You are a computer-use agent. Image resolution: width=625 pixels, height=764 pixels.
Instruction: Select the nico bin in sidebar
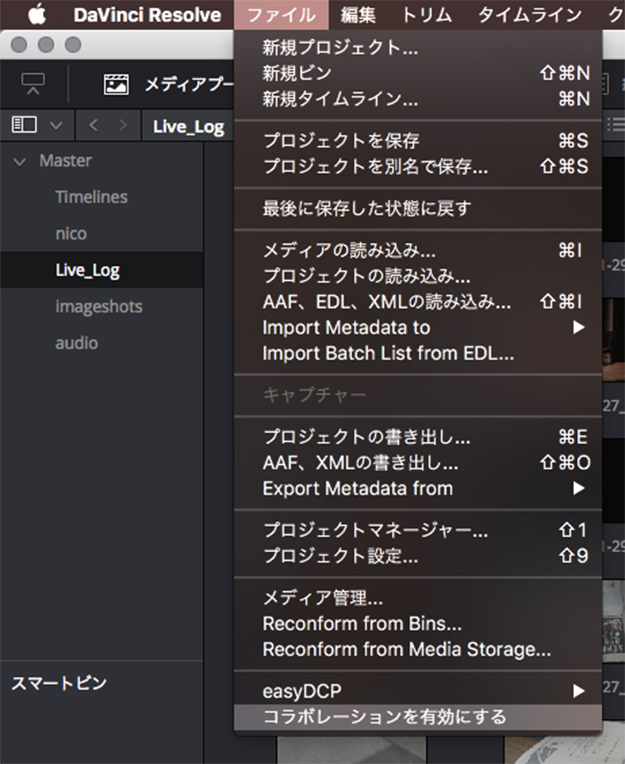(71, 233)
